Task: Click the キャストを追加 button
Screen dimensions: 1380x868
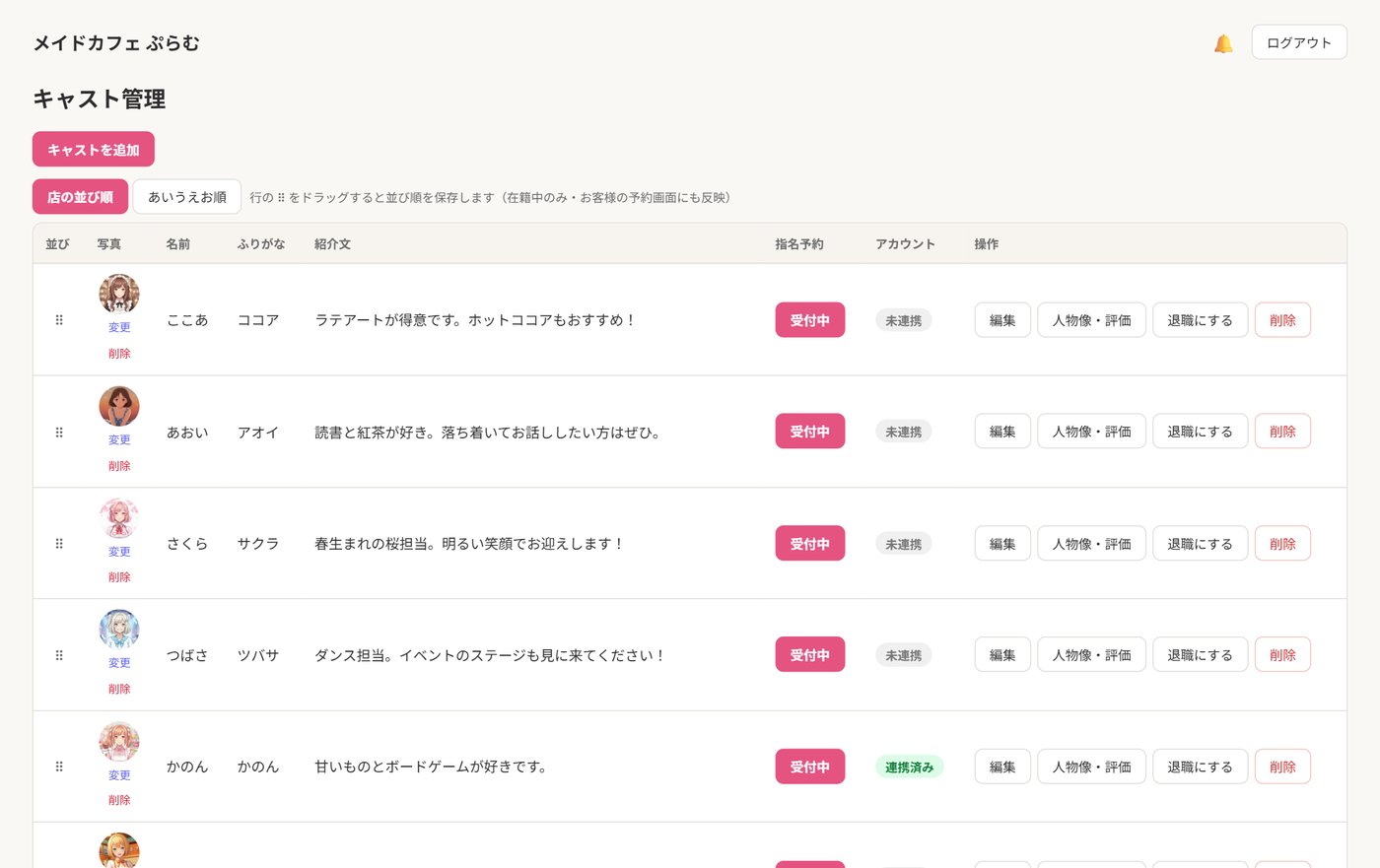Action: [x=94, y=150]
